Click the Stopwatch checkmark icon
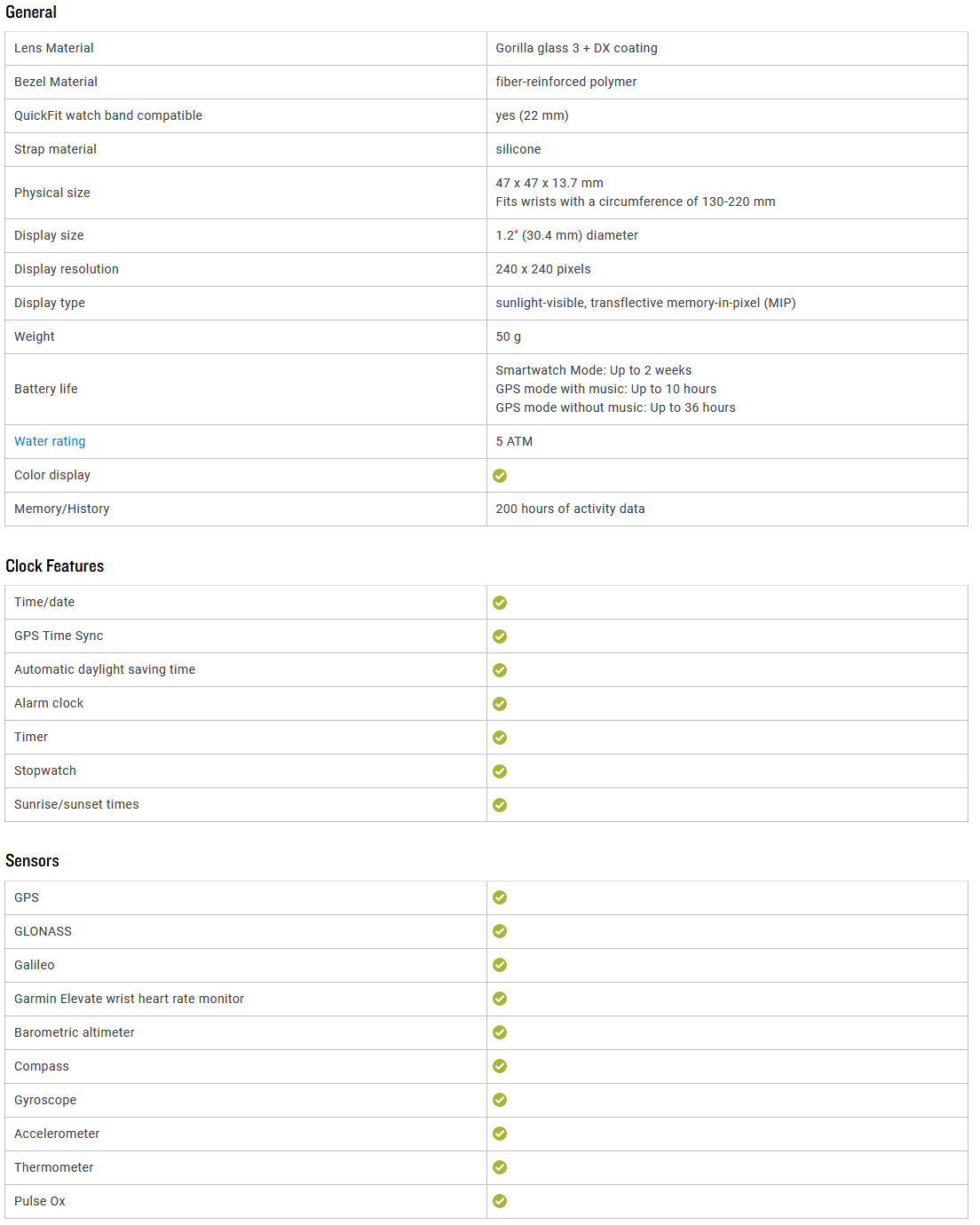980x1225 pixels. click(x=500, y=771)
